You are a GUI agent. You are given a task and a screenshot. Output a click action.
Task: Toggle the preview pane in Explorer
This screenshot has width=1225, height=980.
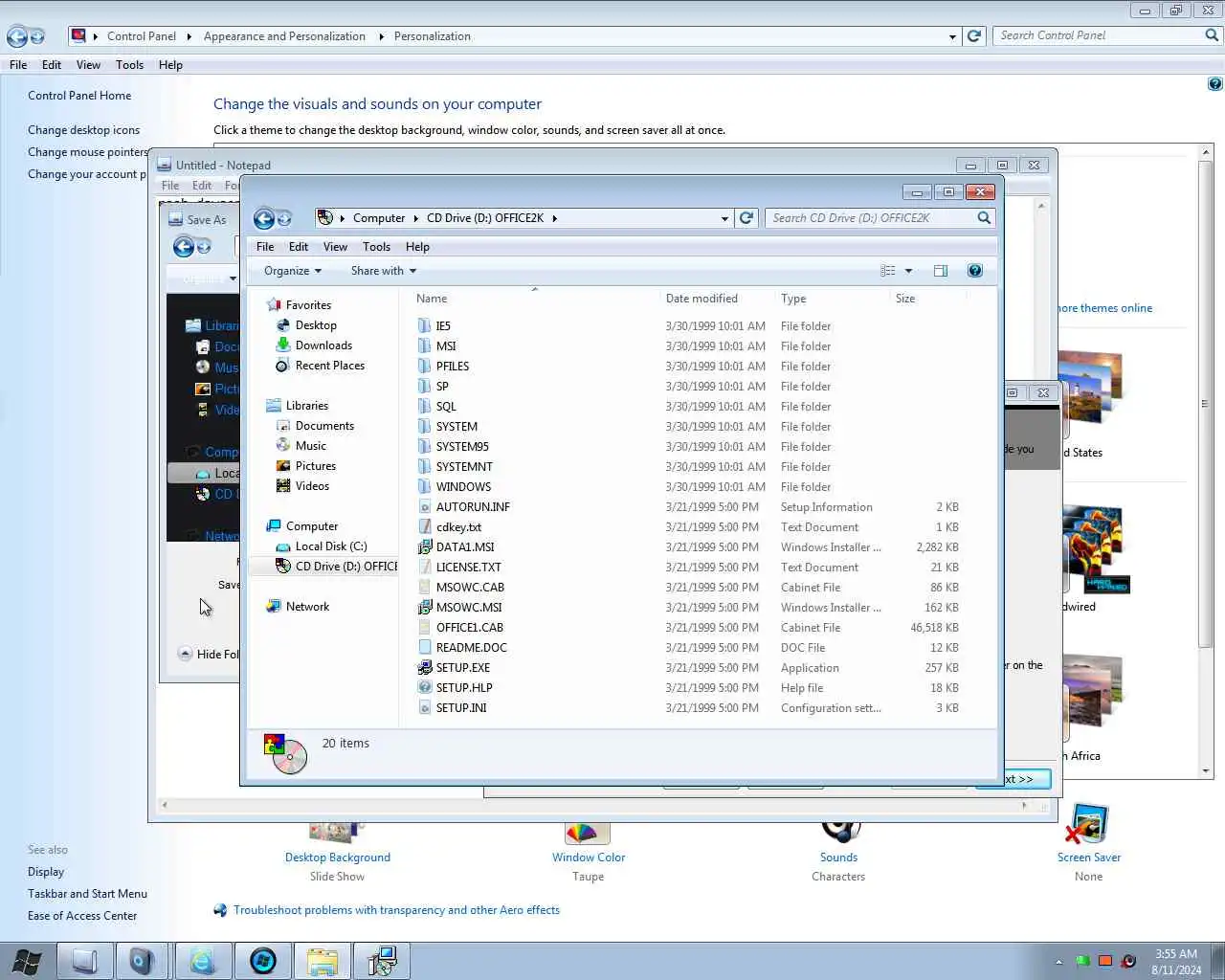point(941,271)
